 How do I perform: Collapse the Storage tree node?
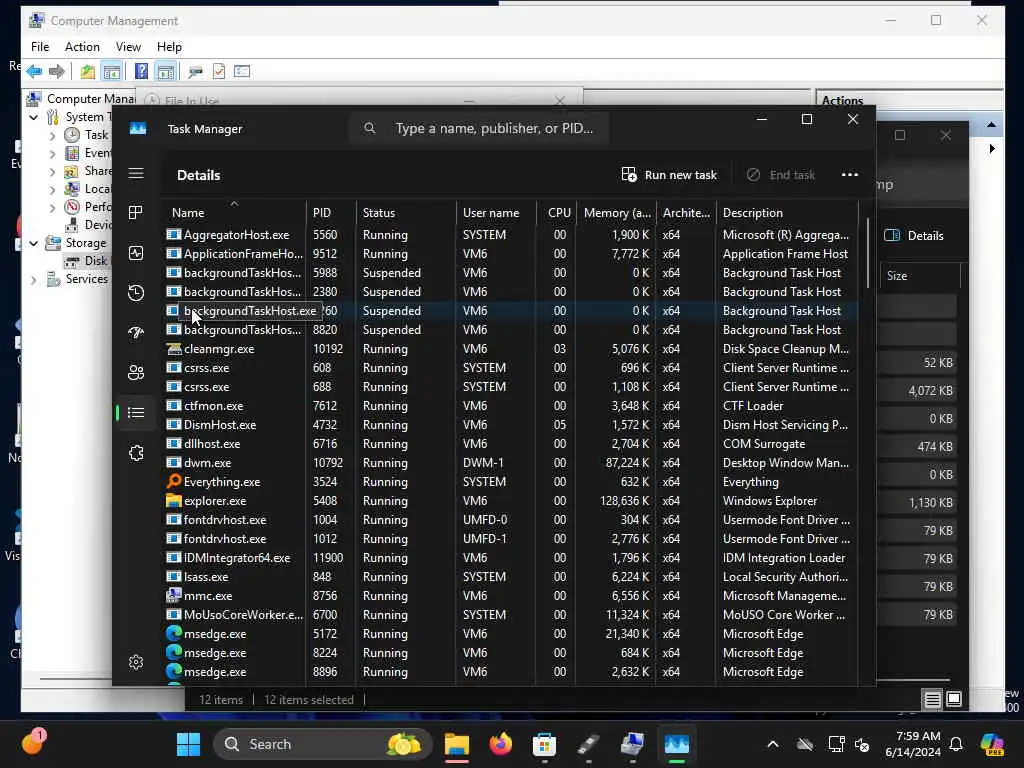[x=33, y=243]
